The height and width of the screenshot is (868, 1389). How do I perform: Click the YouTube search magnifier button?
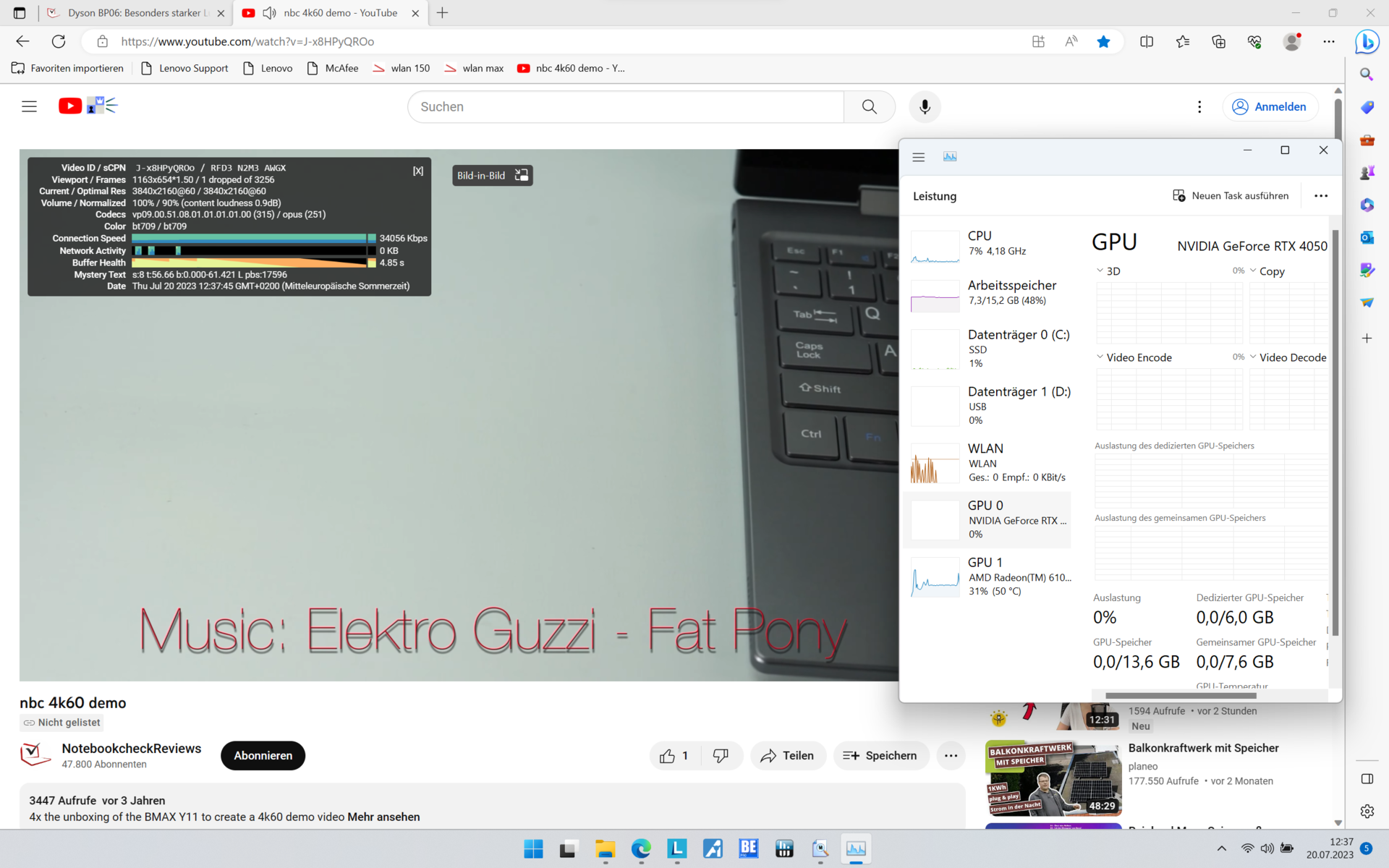pos(869,107)
